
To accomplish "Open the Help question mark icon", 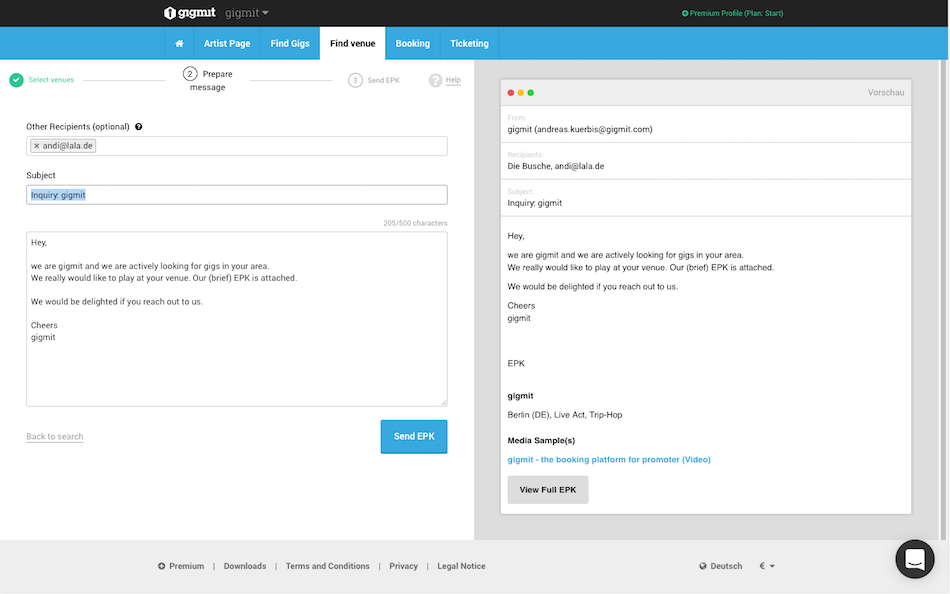I will (435, 80).
